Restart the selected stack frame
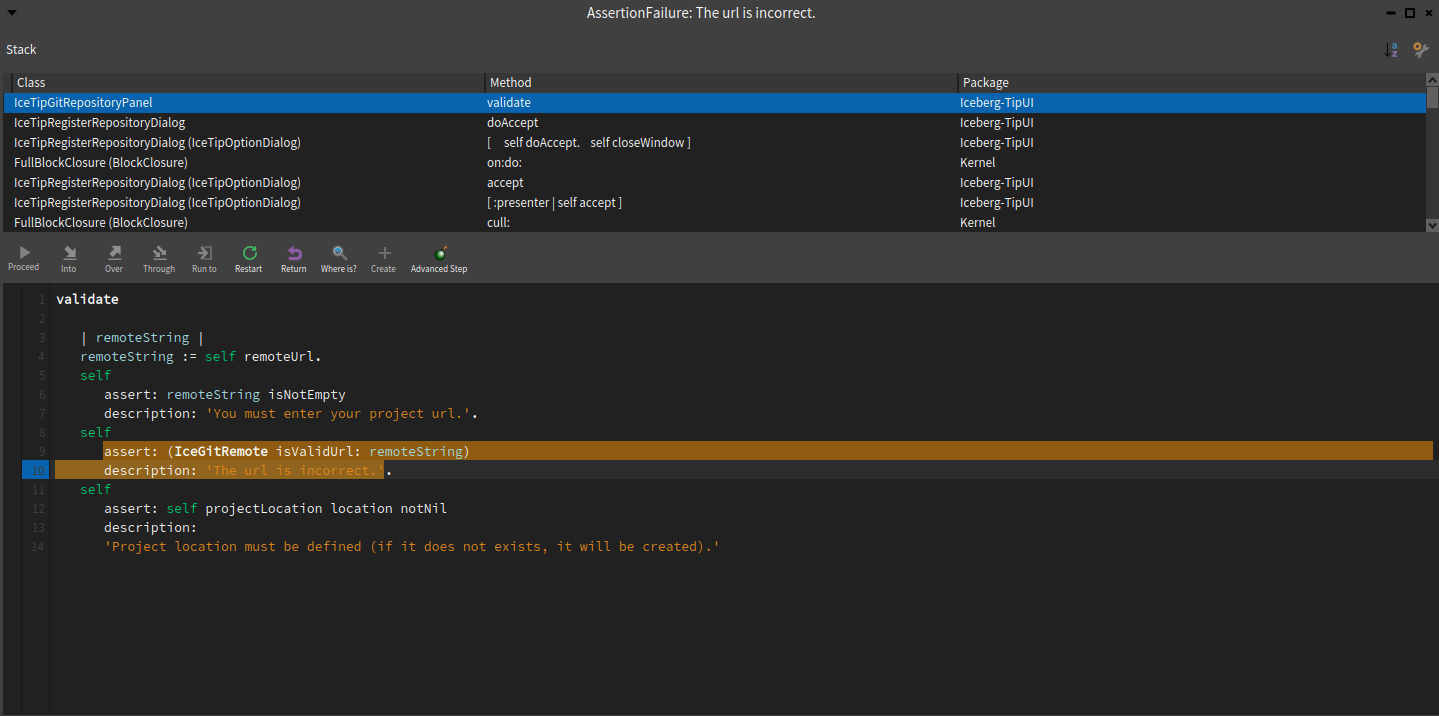Screen dimensions: 1439x716 (x=249, y=259)
